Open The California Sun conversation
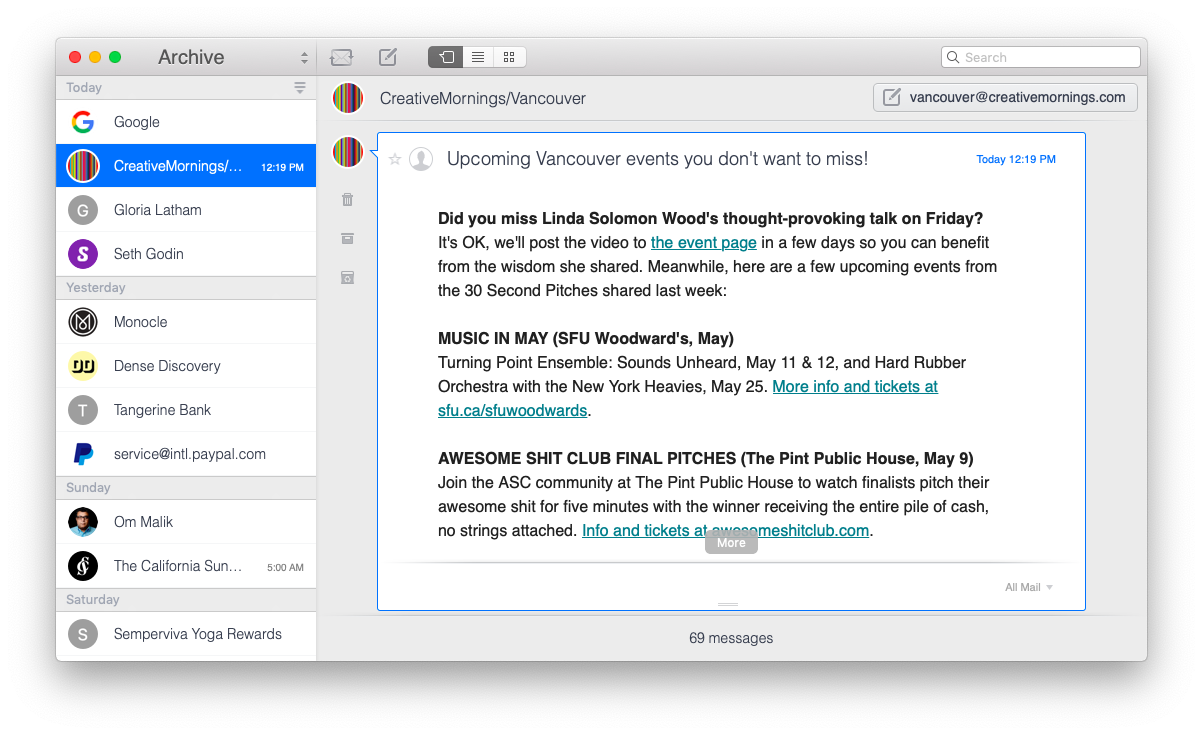 pyautogui.click(x=186, y=566)
